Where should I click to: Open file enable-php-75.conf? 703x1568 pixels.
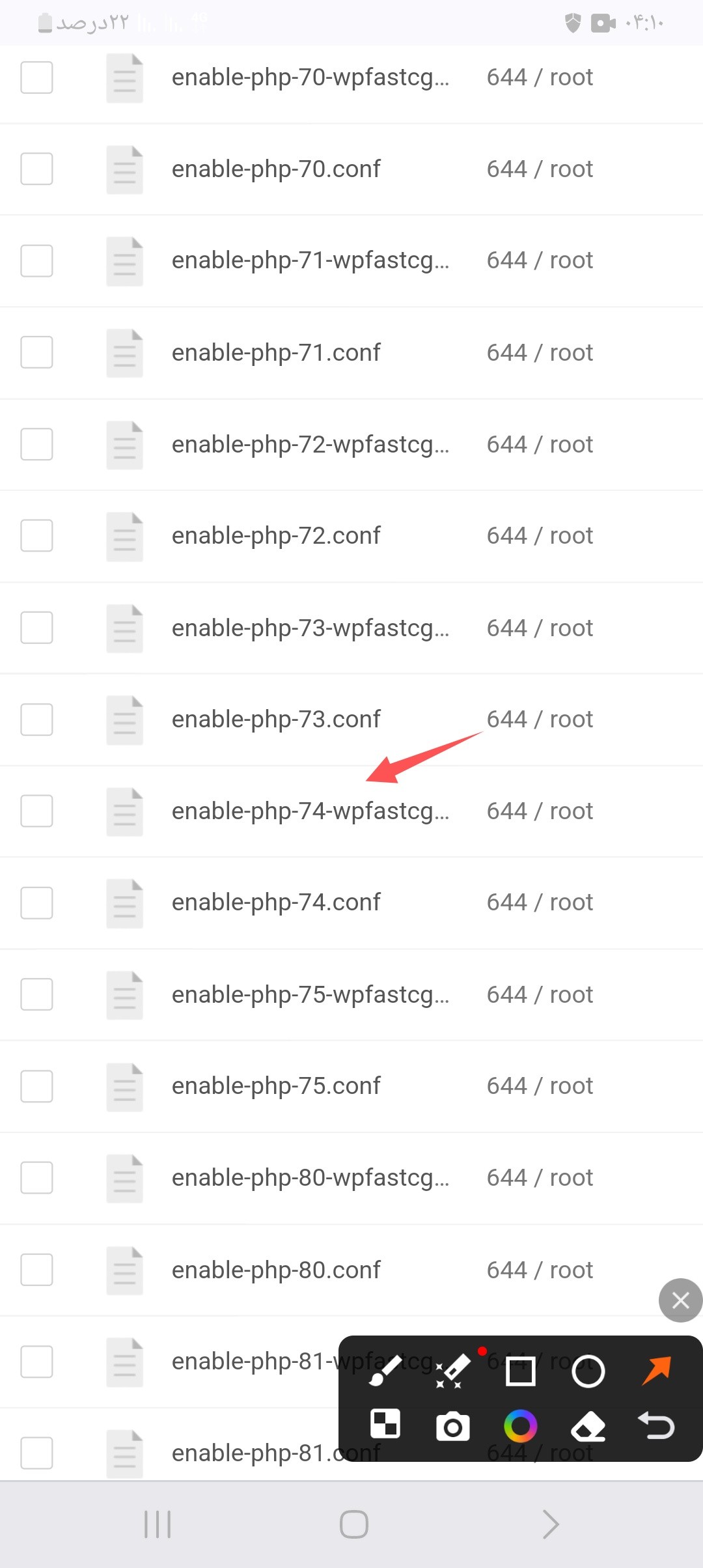[276, 1085]
